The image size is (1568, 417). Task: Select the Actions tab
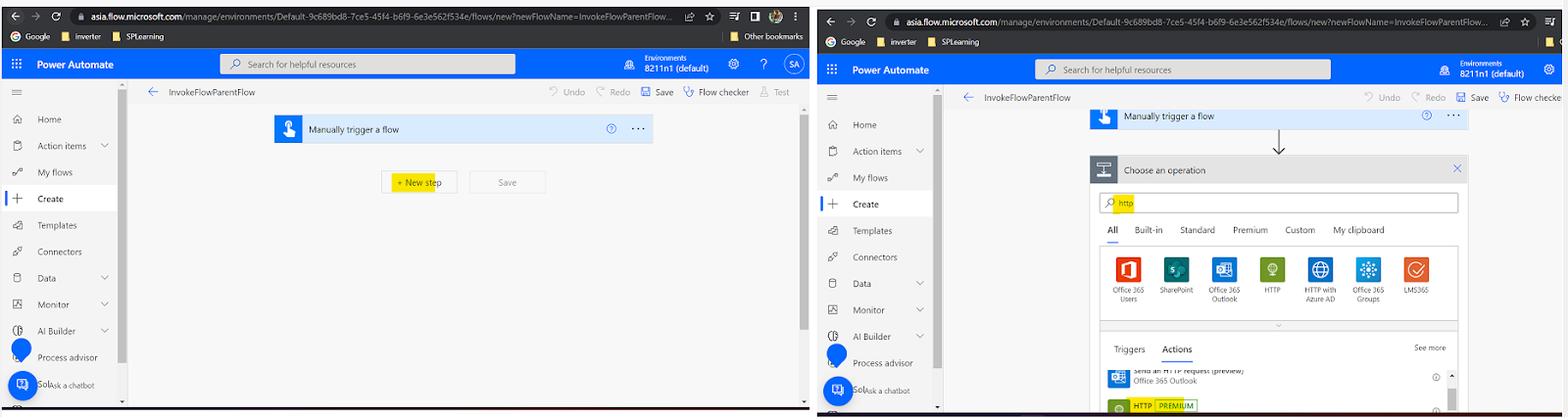pos(1177,349)
